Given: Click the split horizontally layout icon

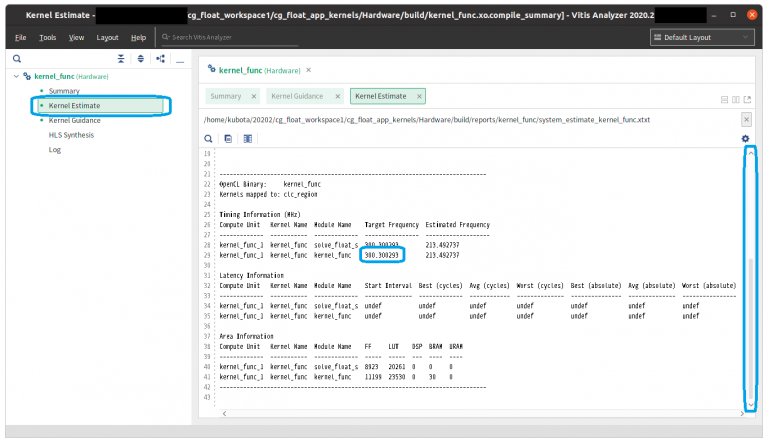Looking at the screenshot, I should [725, 99].
